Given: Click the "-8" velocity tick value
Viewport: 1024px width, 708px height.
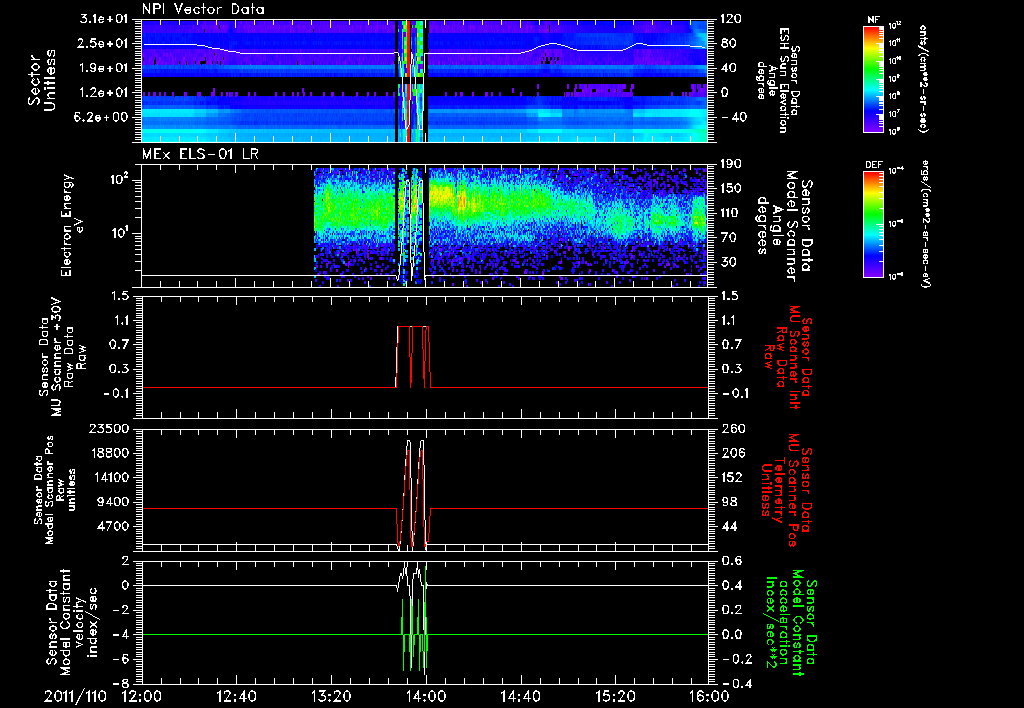Looking at the screenshot, I should (121, 684).
